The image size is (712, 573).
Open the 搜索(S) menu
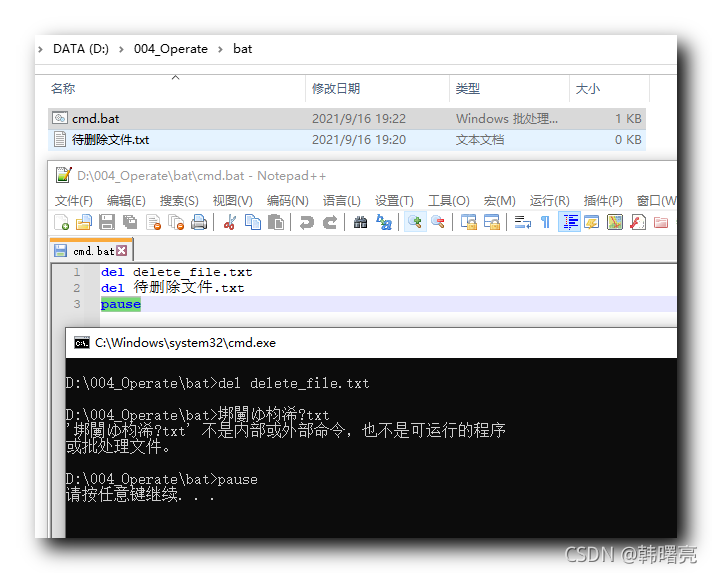(x=179, y=201)
